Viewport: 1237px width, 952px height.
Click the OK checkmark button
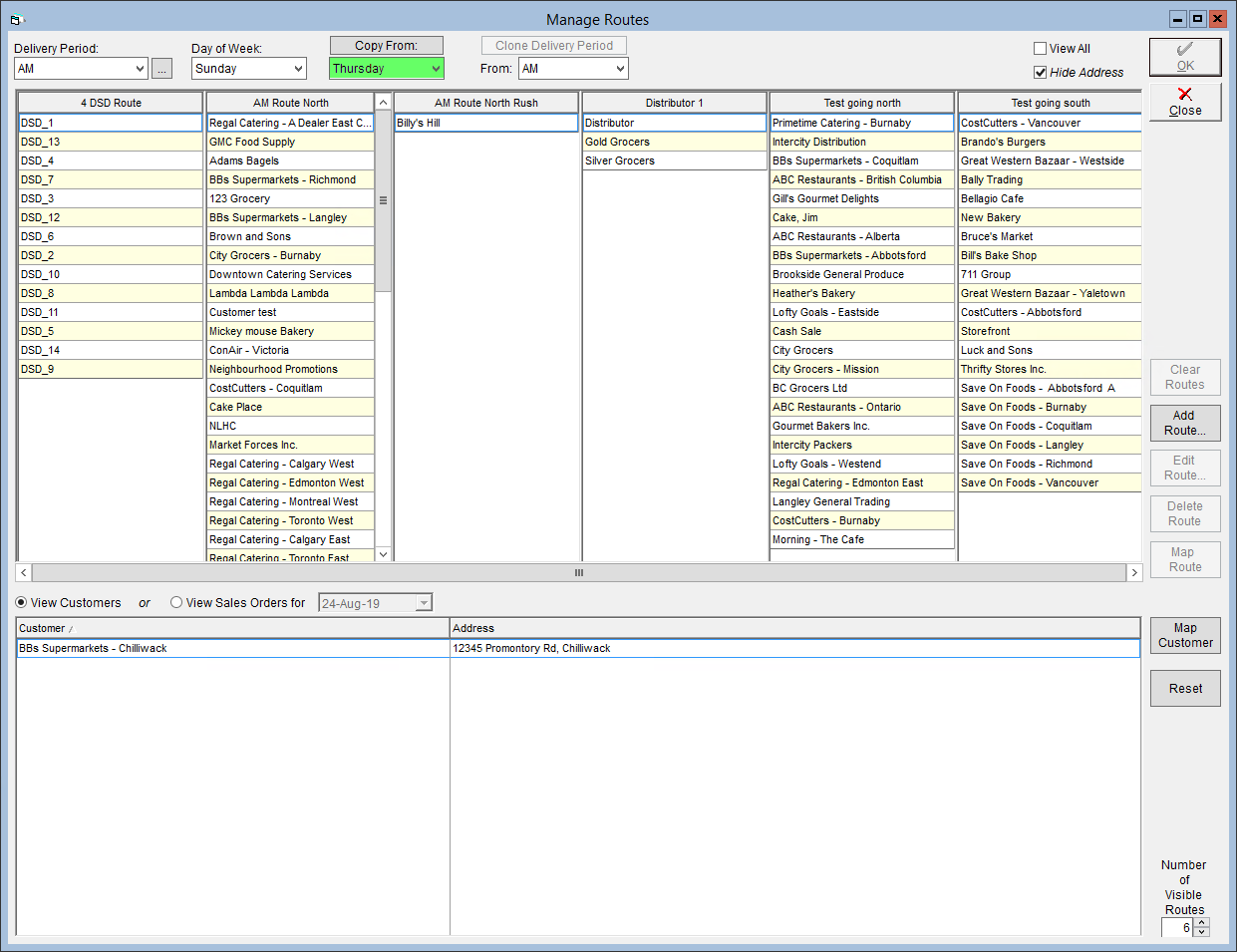point(1185,57)
